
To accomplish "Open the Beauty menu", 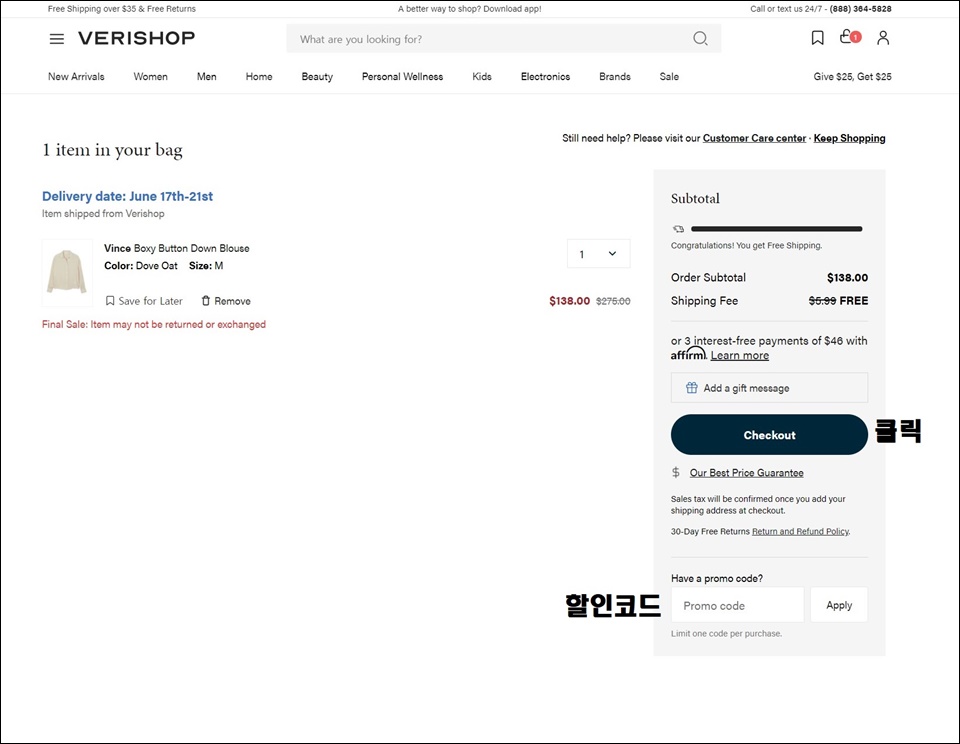I will coord(317,77).
